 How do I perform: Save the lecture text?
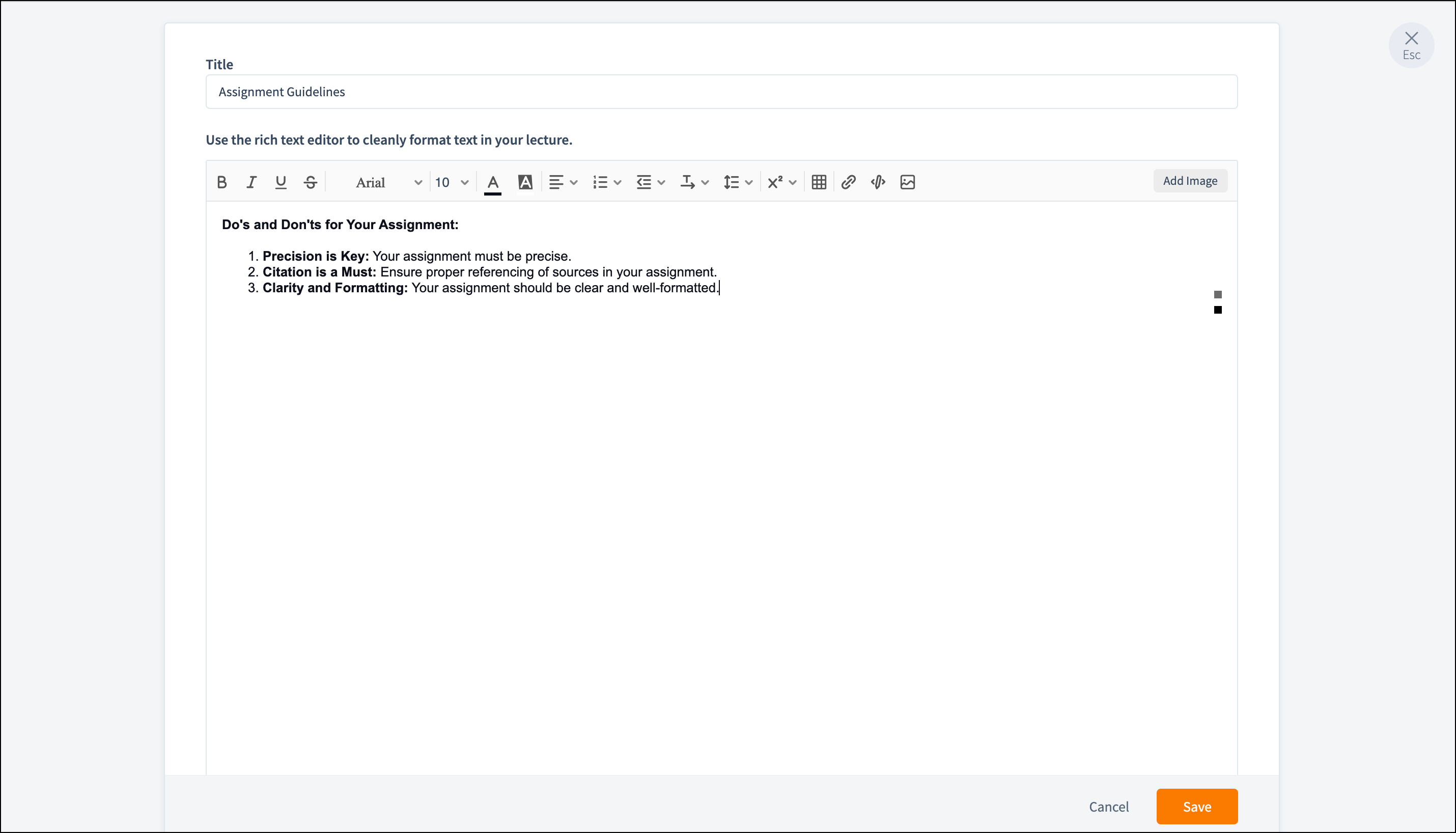1196,806
